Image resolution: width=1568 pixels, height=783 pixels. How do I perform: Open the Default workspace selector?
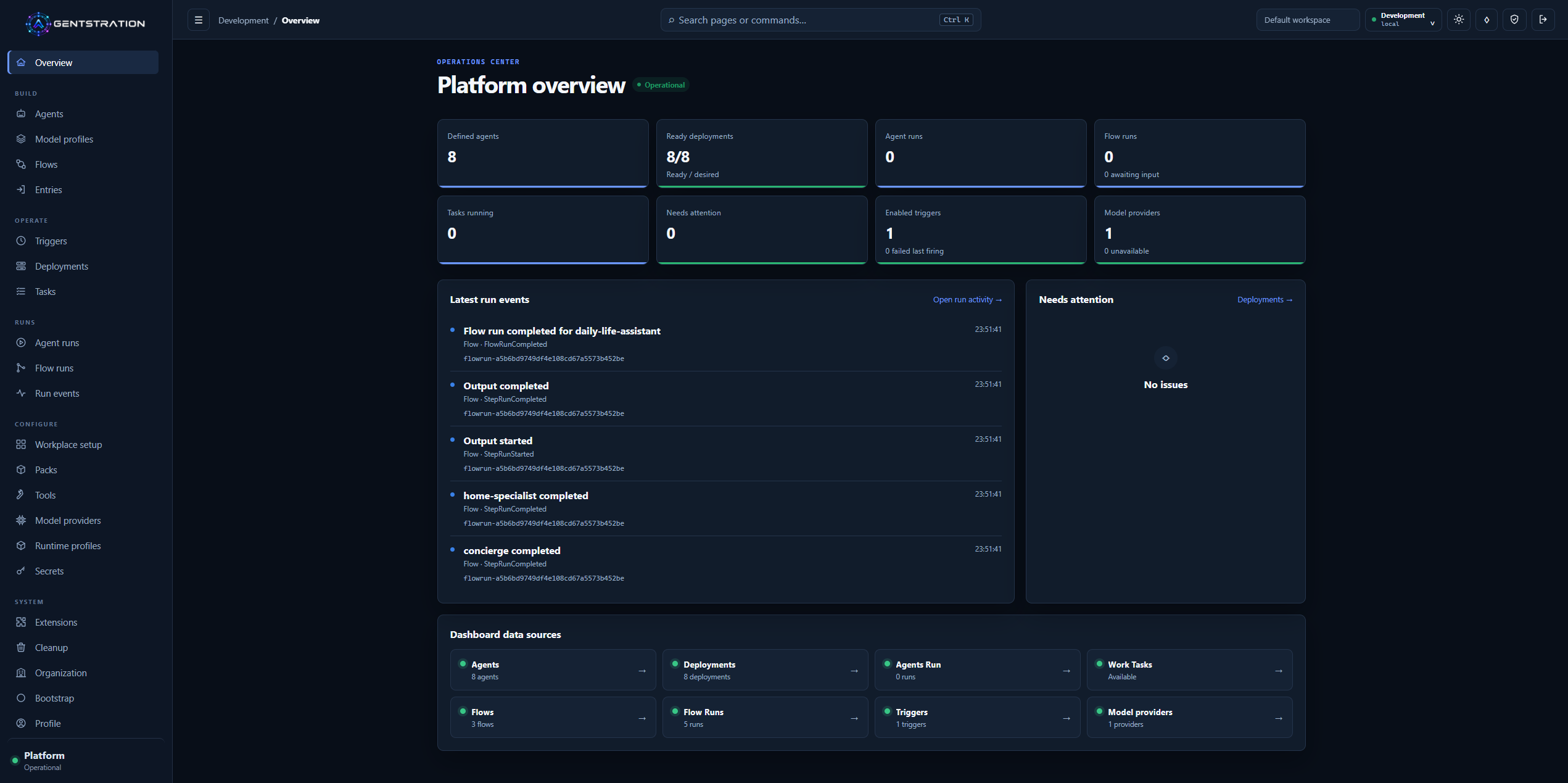(x=1308, y=20)
